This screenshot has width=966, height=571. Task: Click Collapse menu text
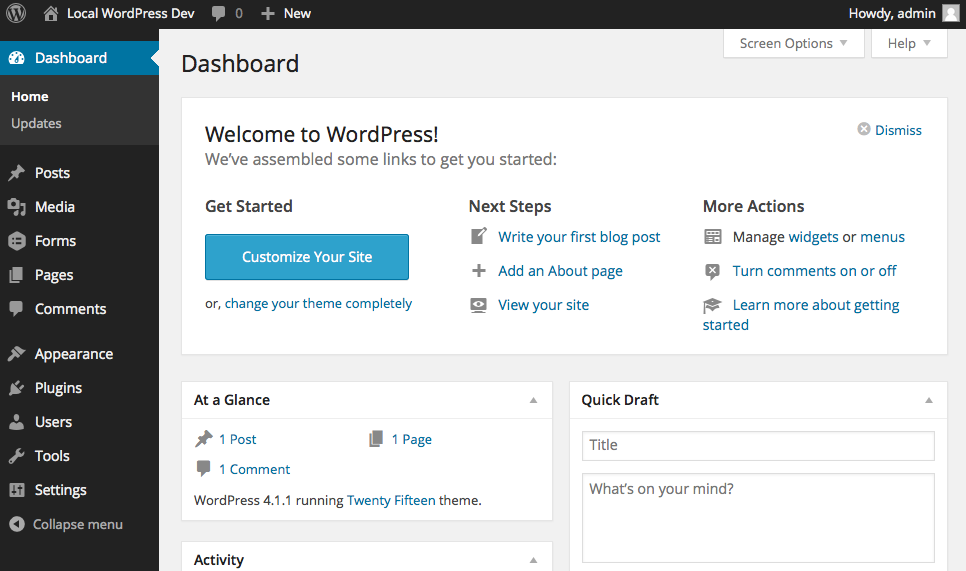point(78,524)
